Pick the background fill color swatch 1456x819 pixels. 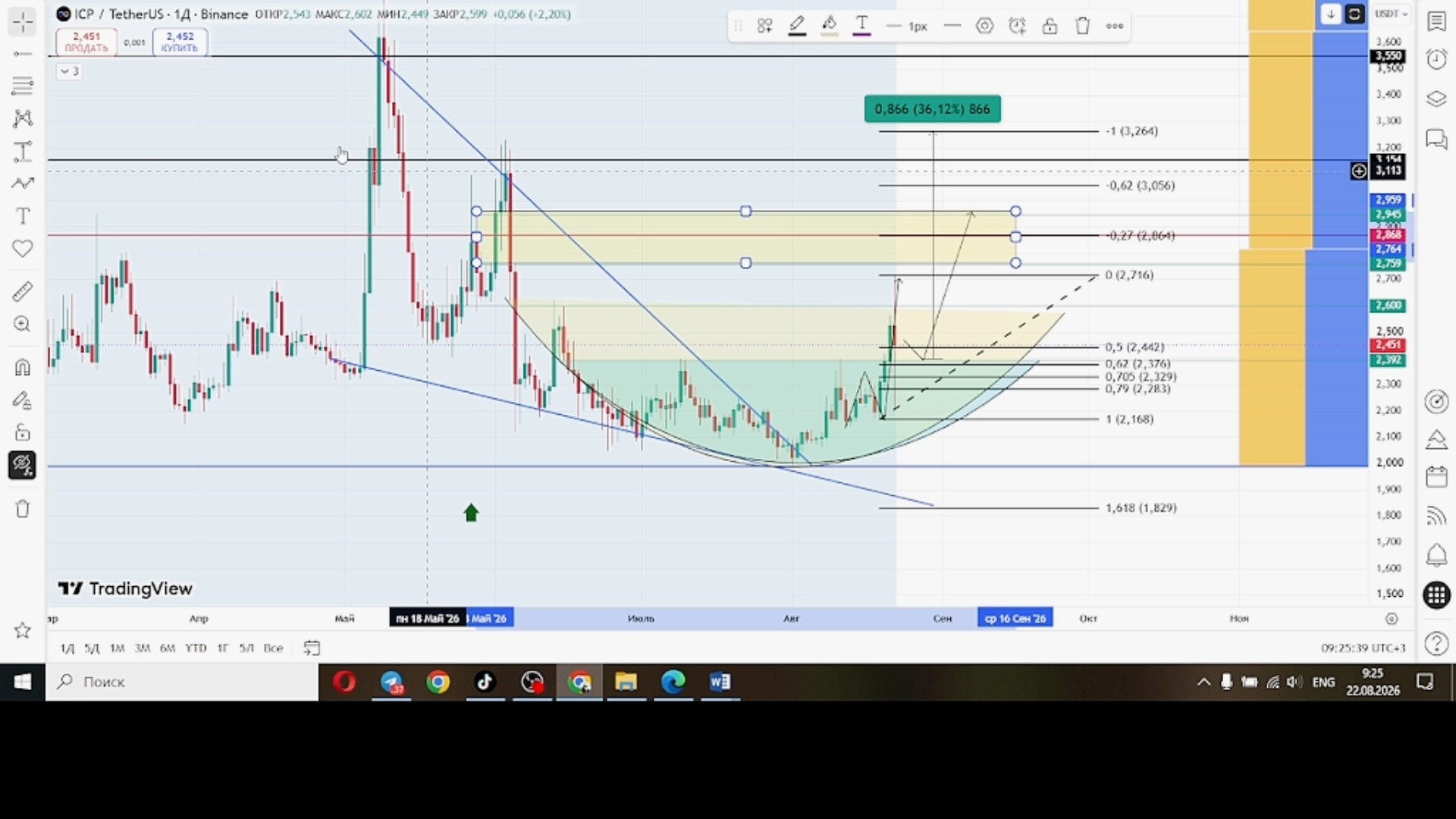click(830, 26)
